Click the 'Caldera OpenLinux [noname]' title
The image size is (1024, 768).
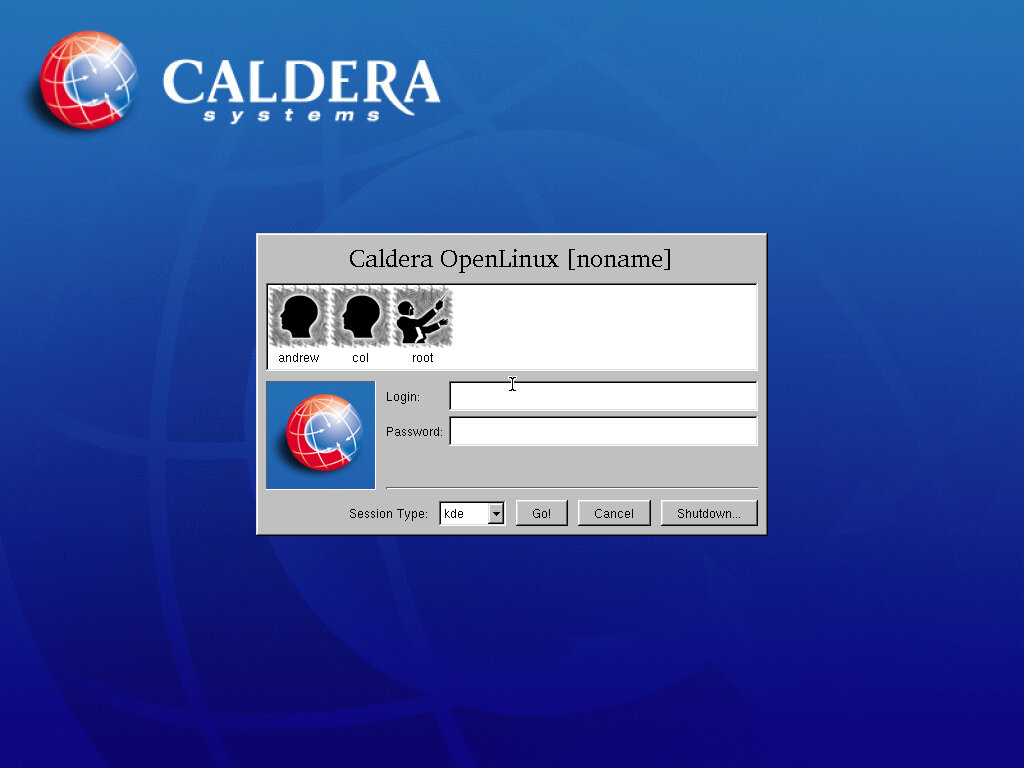(x=510, y=259)
